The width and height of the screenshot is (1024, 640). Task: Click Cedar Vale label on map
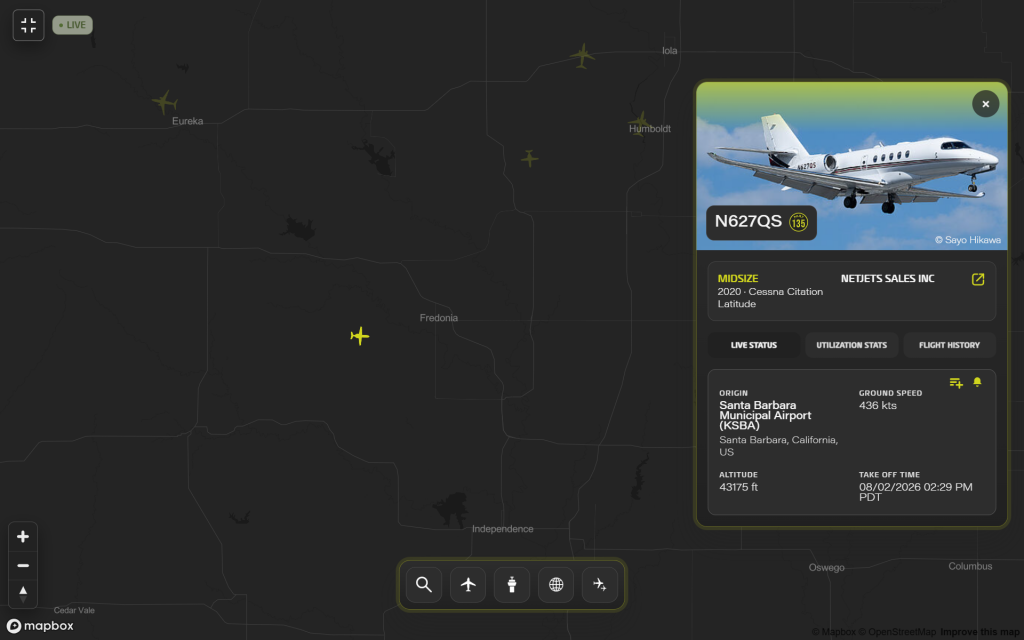pos(74,611)
